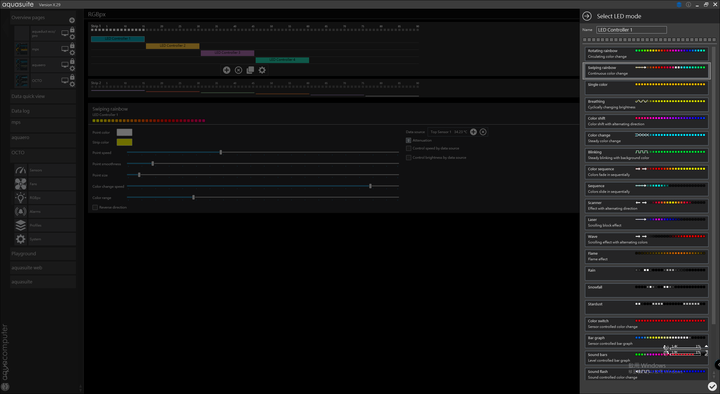This screenshot has height=394, width=720.
Task: Open gear settings for the aquaero overview page
Action: (72, 68)
